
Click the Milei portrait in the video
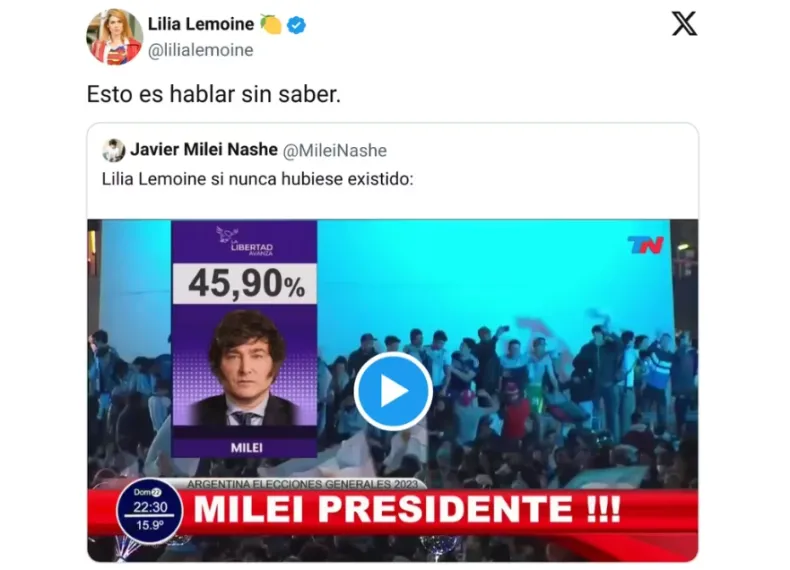(245, 367)
